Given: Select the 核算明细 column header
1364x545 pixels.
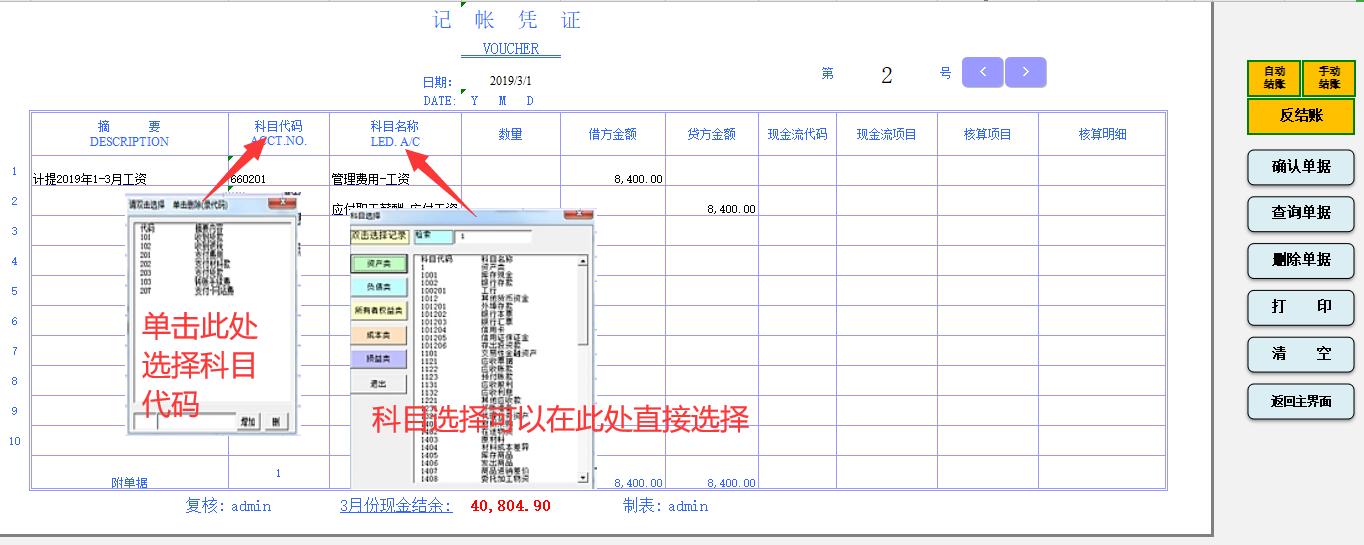Looking at the screenshot, I should [1102, 134].
